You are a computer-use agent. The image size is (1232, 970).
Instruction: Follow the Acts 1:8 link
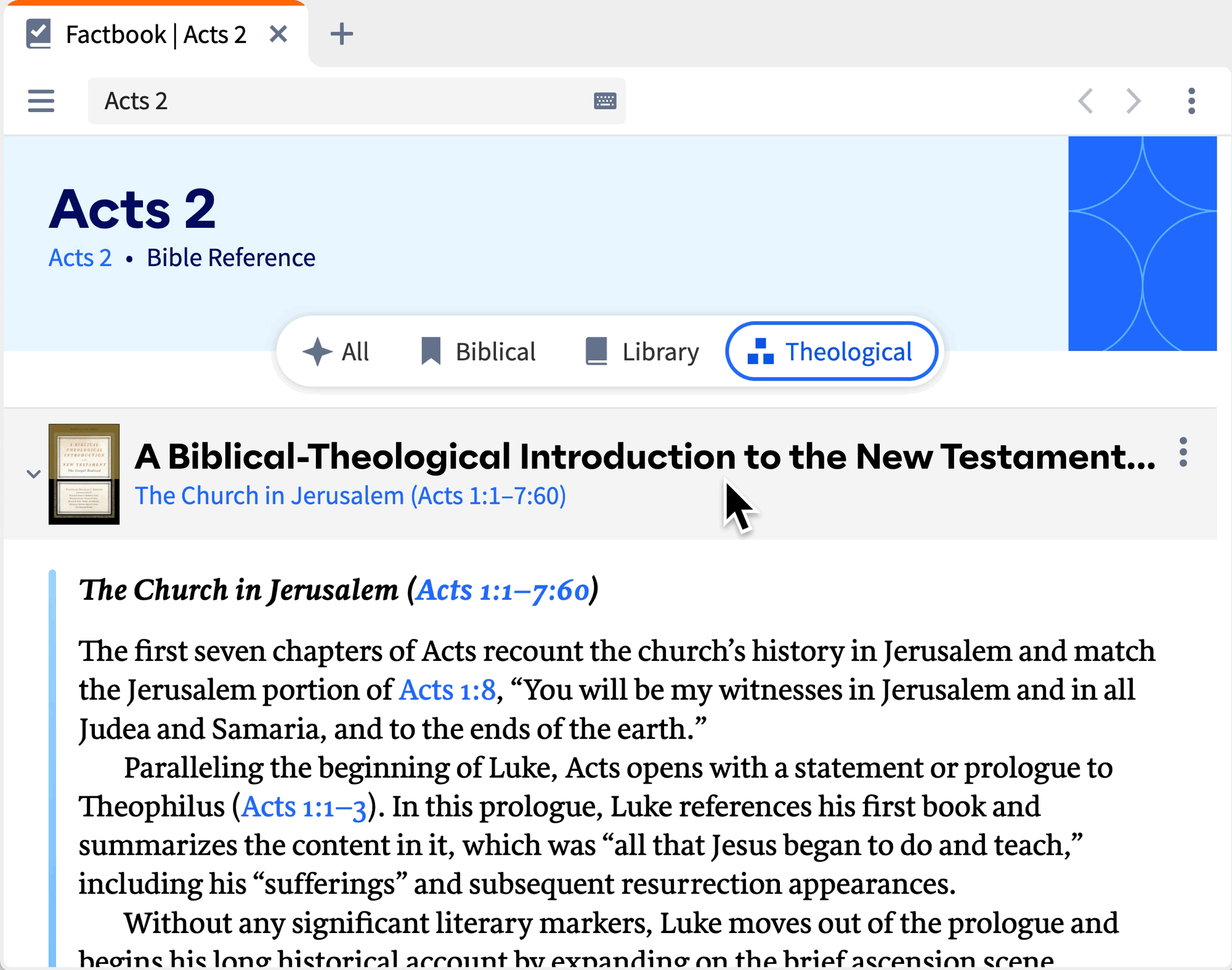click(447, 690)
